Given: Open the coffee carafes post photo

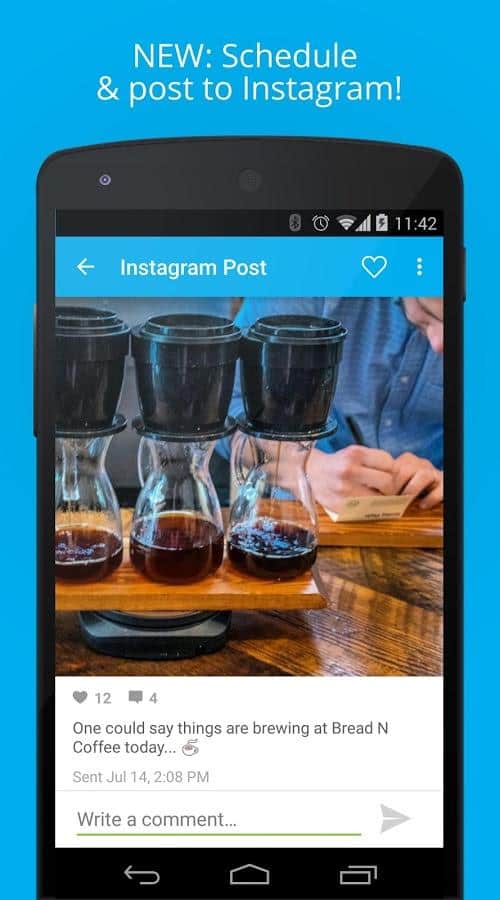Looking at the screenshot, I should 249,486.
